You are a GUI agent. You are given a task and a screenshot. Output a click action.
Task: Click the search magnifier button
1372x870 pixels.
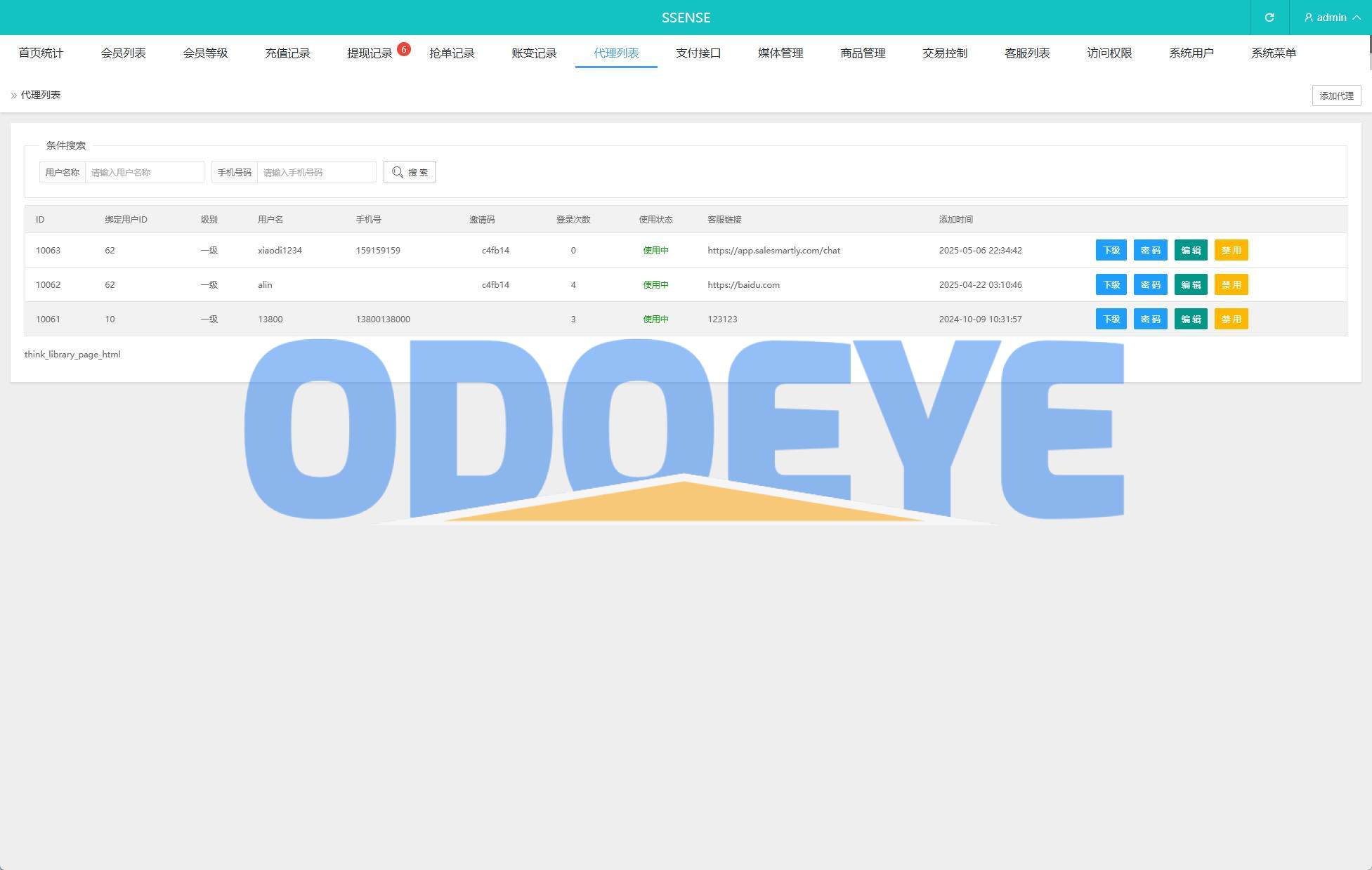coord(410,172)
